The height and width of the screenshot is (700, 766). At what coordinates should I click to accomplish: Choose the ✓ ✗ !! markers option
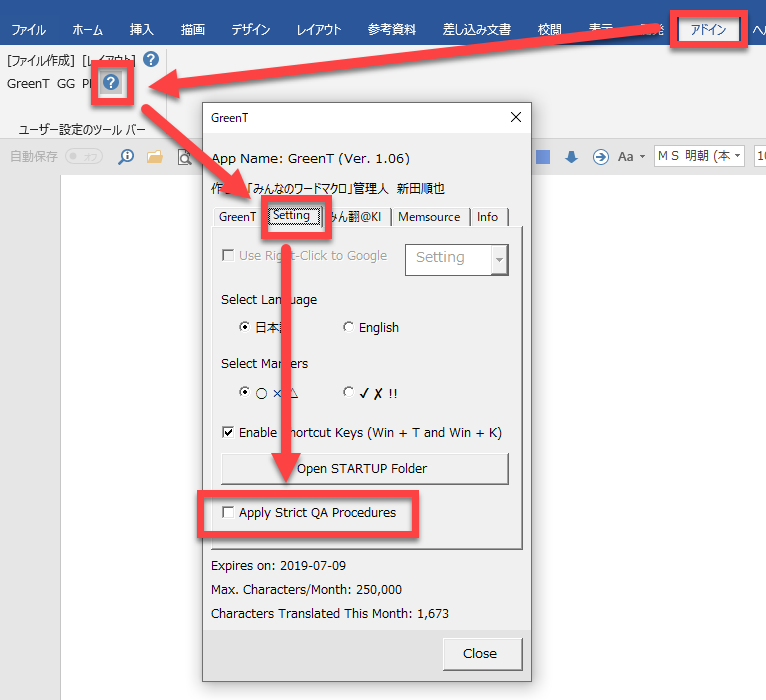point(348,393)
